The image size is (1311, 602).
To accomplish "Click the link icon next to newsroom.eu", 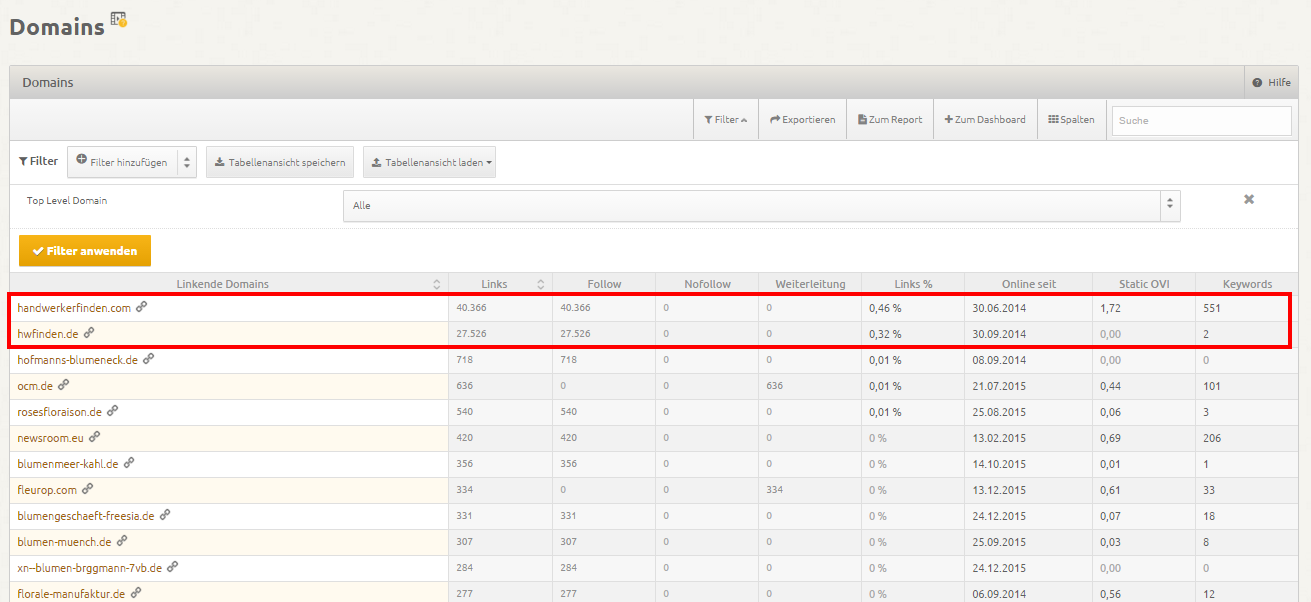I will click(95, 437).
